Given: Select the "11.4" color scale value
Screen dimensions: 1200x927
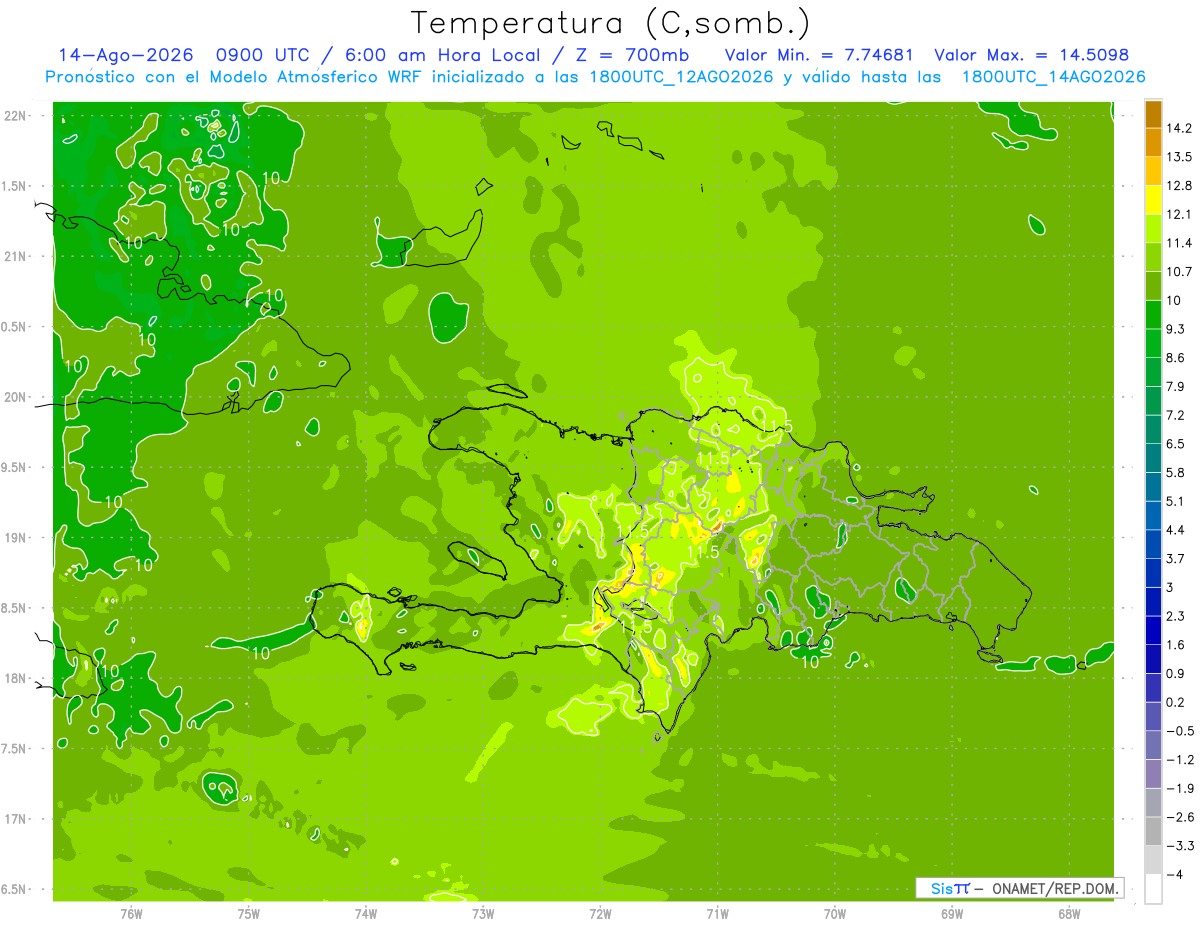Looking at the screenshot, I should [x=1179, y=243].
